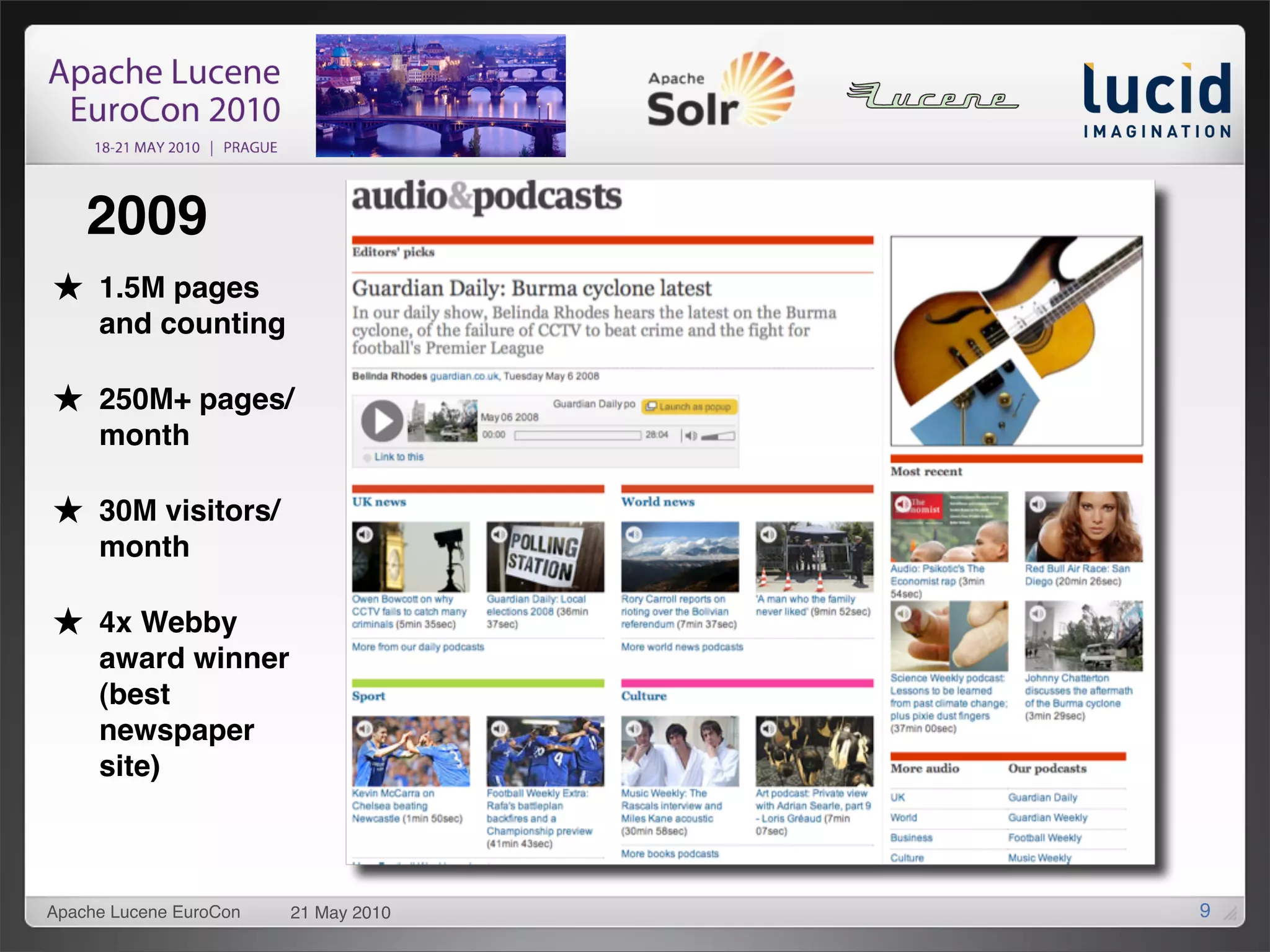Click the Apache Solr logo
This screenshot has height=952, width=1270.
click(720, 90)
